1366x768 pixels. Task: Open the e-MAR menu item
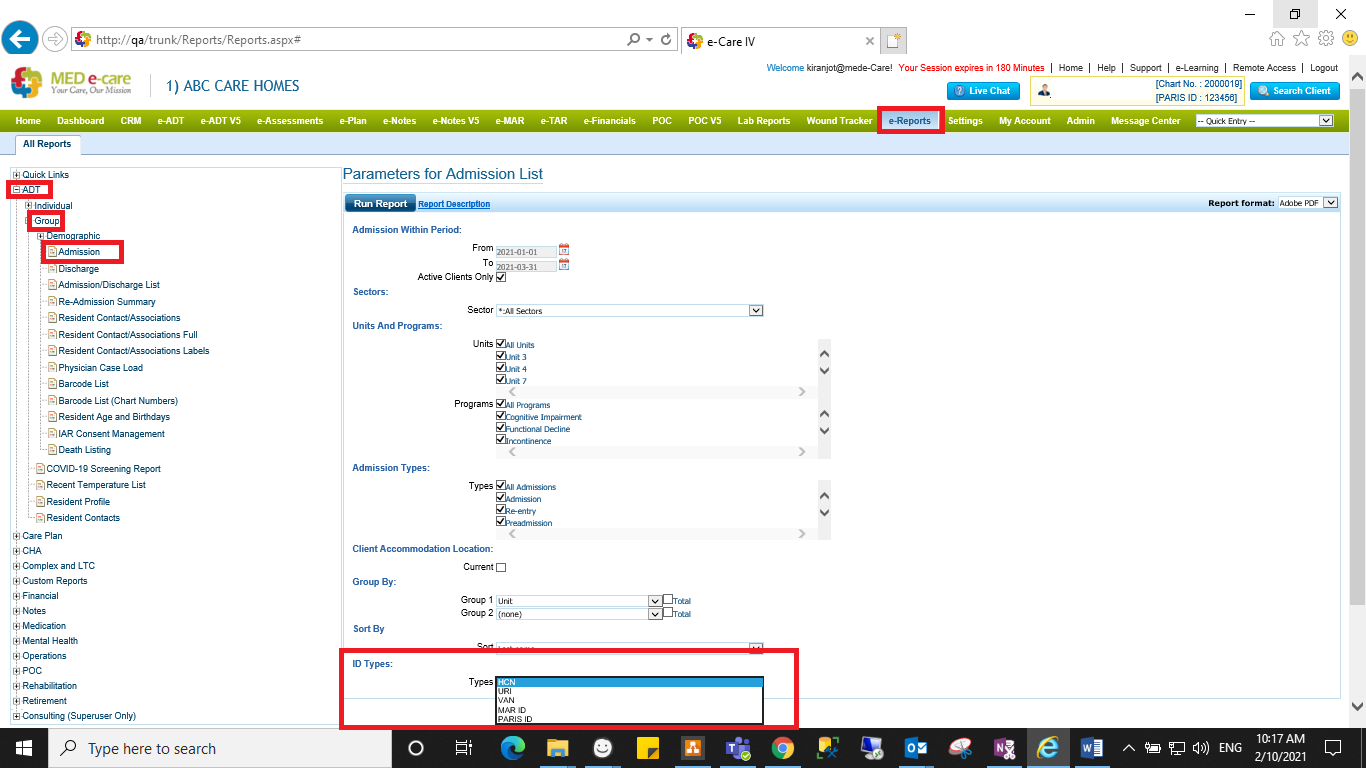[x=510, y=121]
